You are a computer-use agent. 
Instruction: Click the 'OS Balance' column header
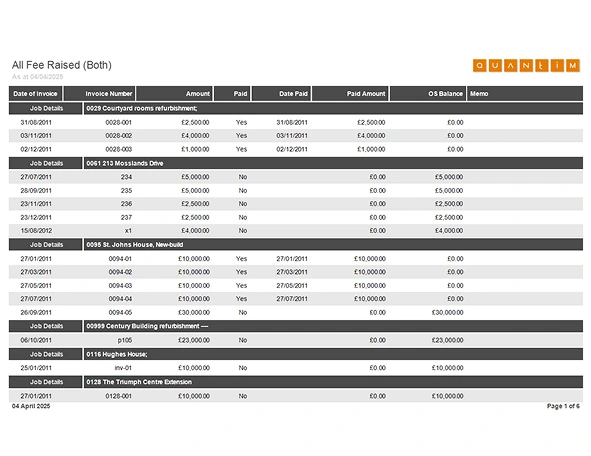(428, 93)
